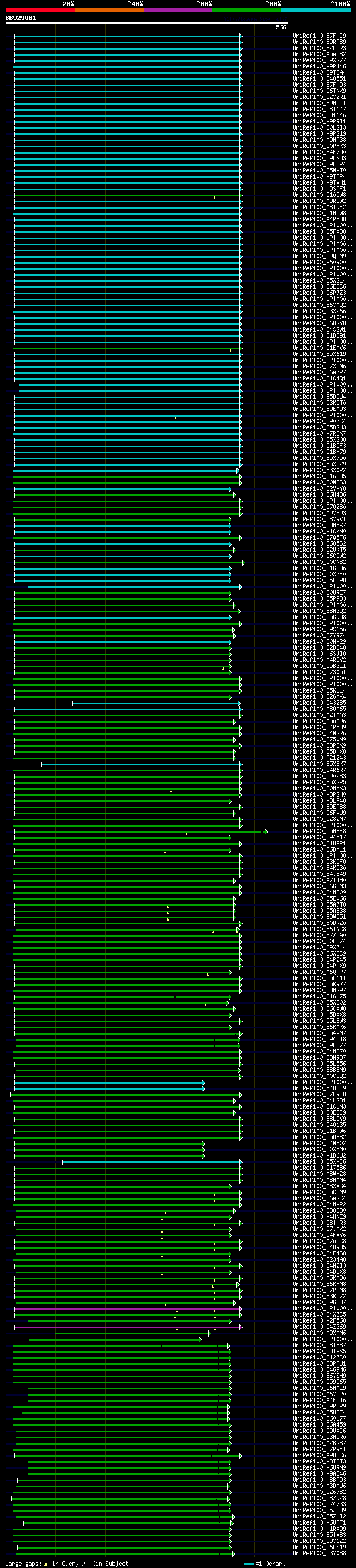Select hit label UniRef100_O48551

tap(319, 78)
